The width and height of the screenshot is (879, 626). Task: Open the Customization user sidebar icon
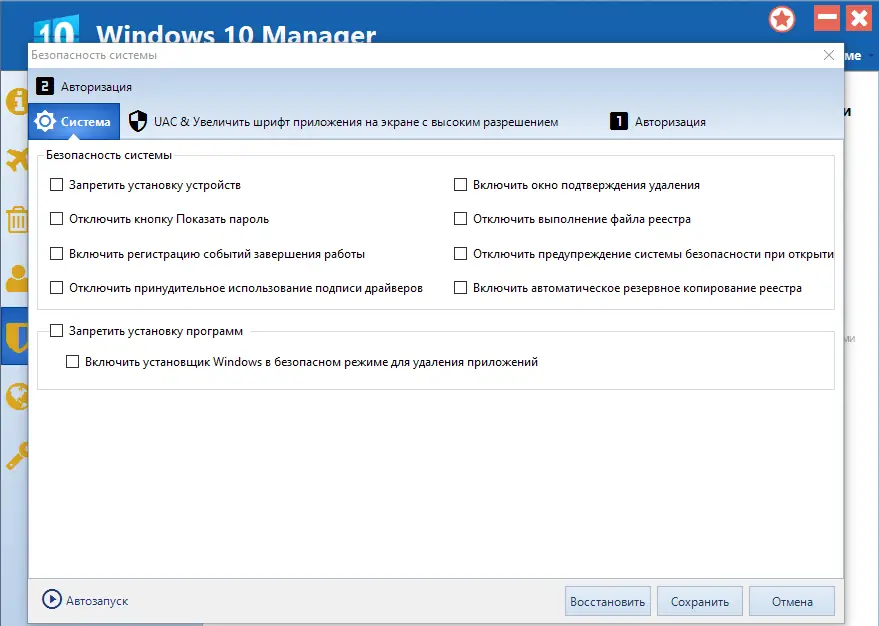pos(16,278)
